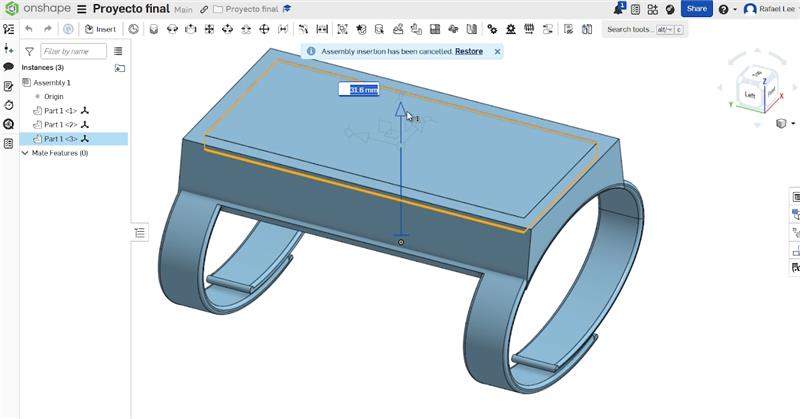Collapse the Mate Features (0) section
The image size is (800, 419).
tap(24, 153)
